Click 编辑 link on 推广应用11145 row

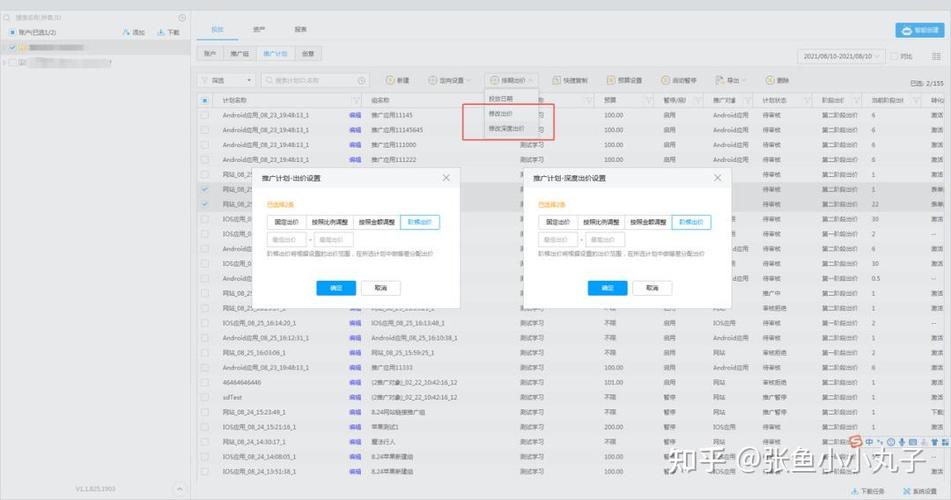tap(355, 115)
